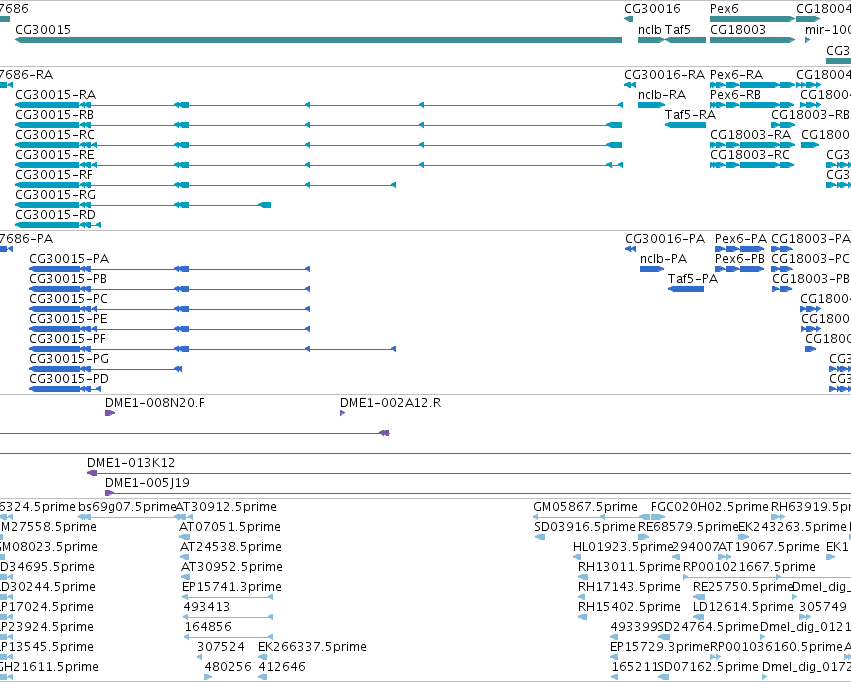Select EST label RH17143.5prime
Image resolution: width=851 pixels, height=682 pixels.
(x=629, y=588)
